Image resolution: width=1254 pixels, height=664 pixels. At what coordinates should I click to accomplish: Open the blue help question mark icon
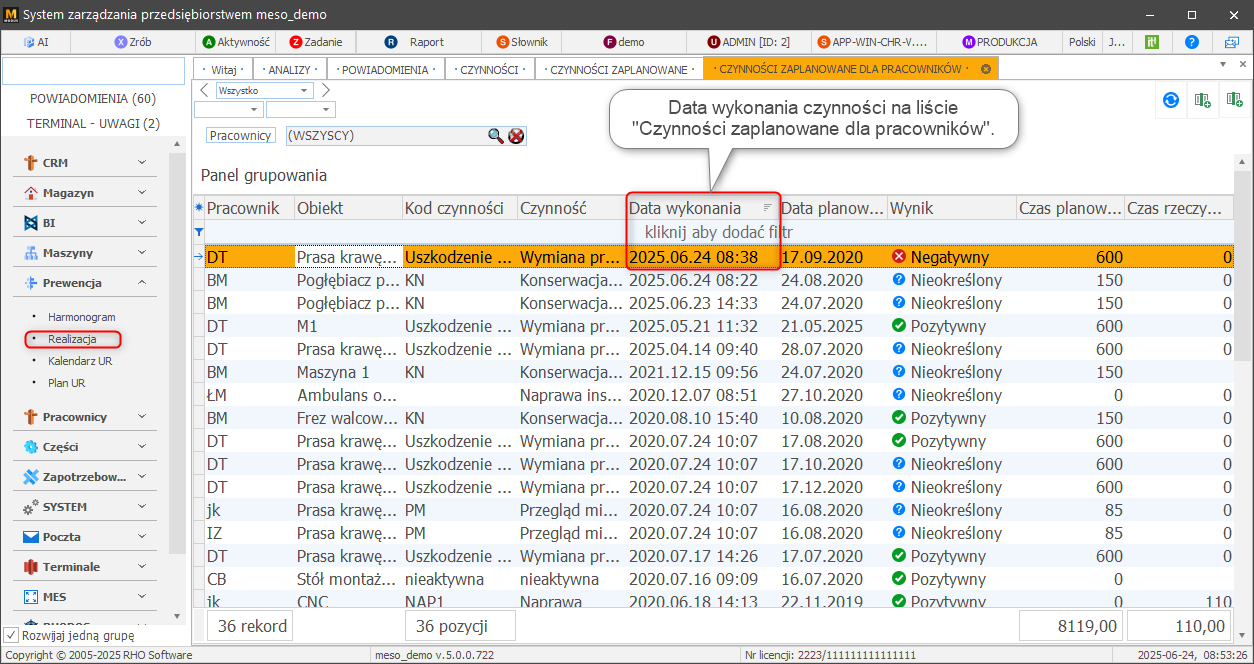coord(1191,42)
